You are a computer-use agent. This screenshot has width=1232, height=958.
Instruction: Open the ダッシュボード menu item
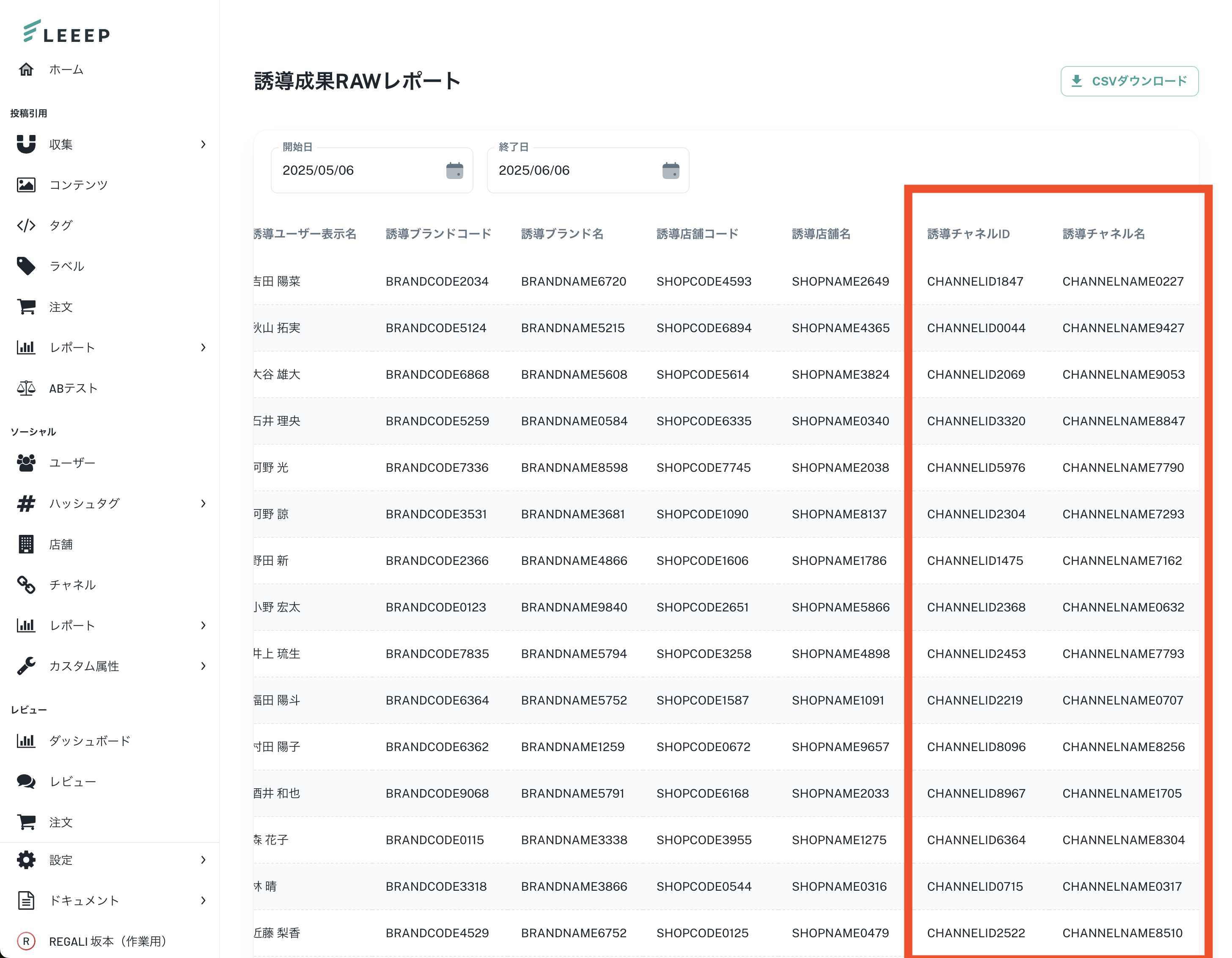90,741
